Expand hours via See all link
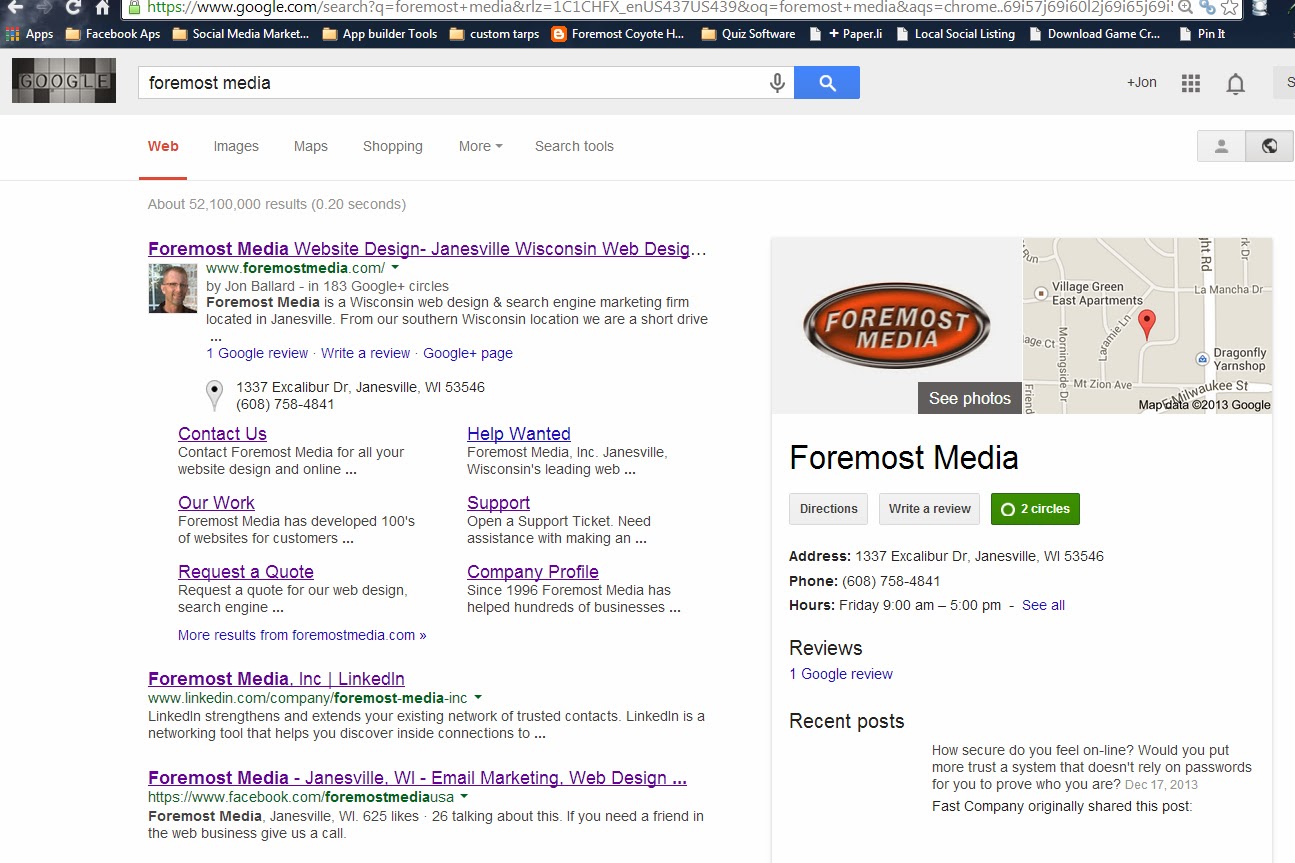 click(x=1043, y=605)
